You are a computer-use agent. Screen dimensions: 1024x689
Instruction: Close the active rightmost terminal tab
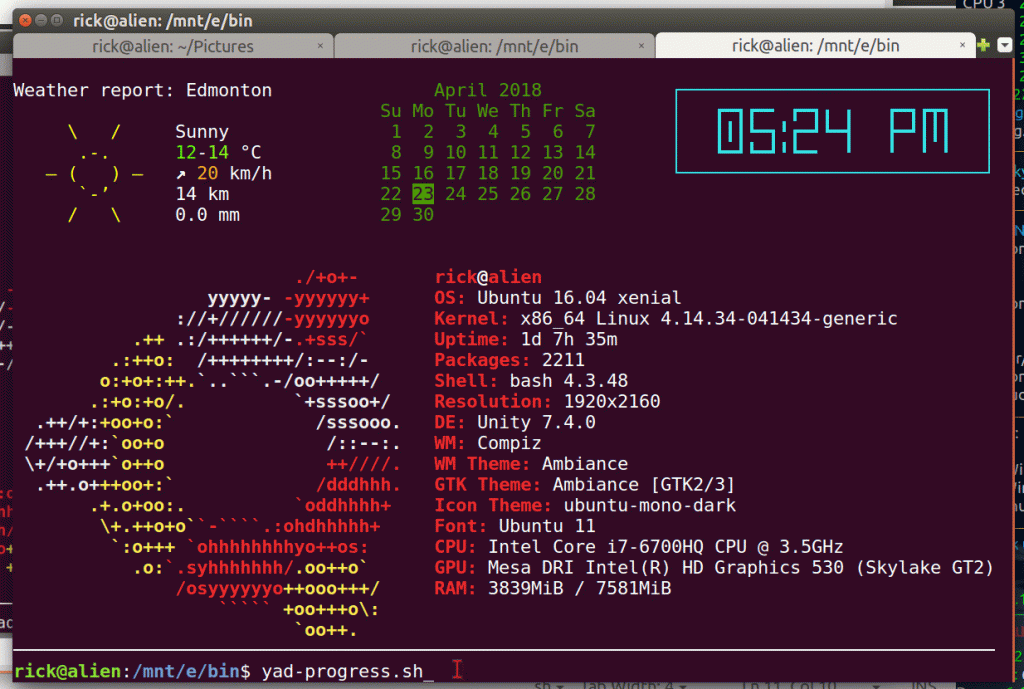(962, 46)
